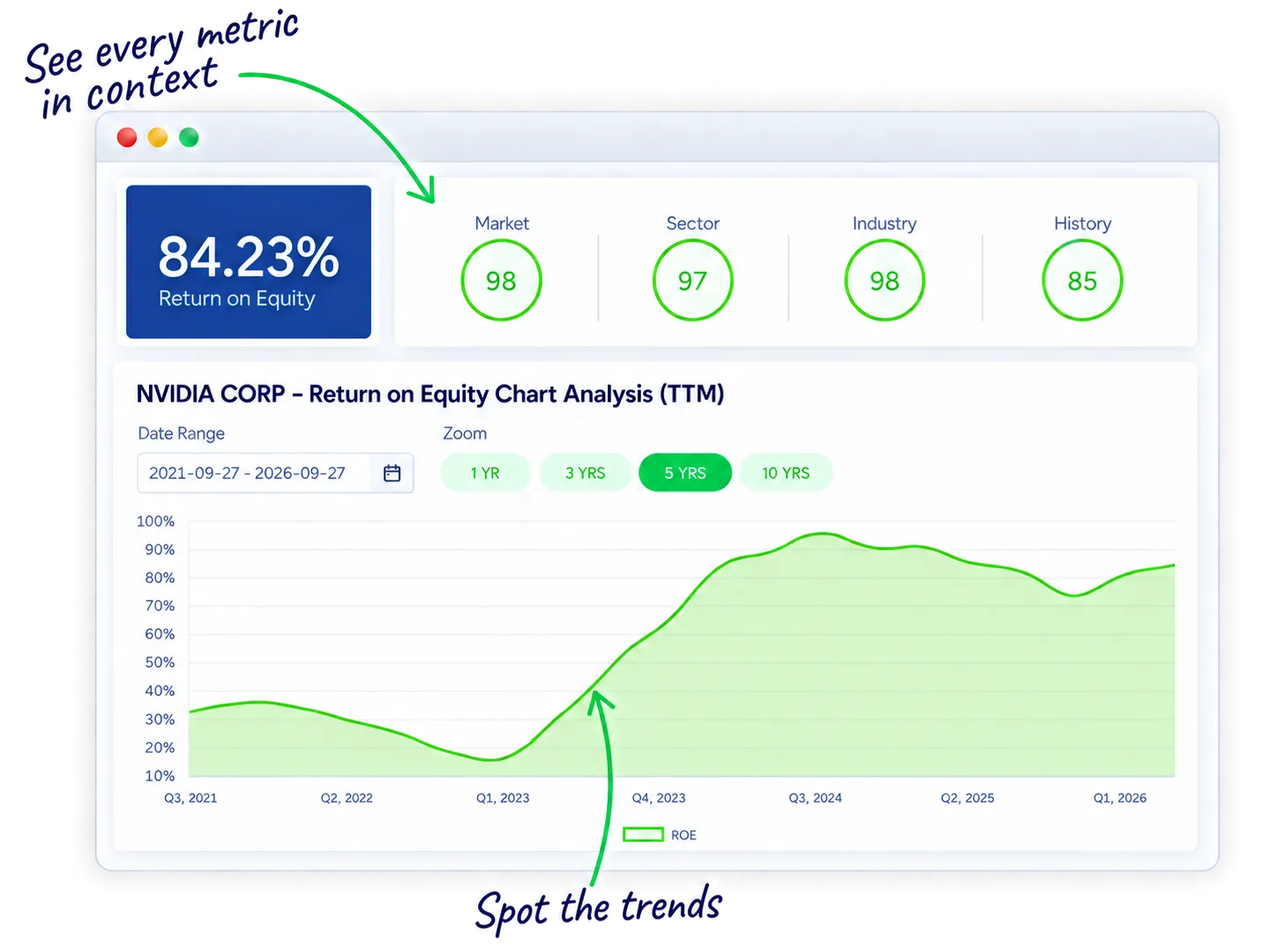Select the 5 YRS zoom option
The height and width of the screenshot is (952, 1270).
click(685, 473)
